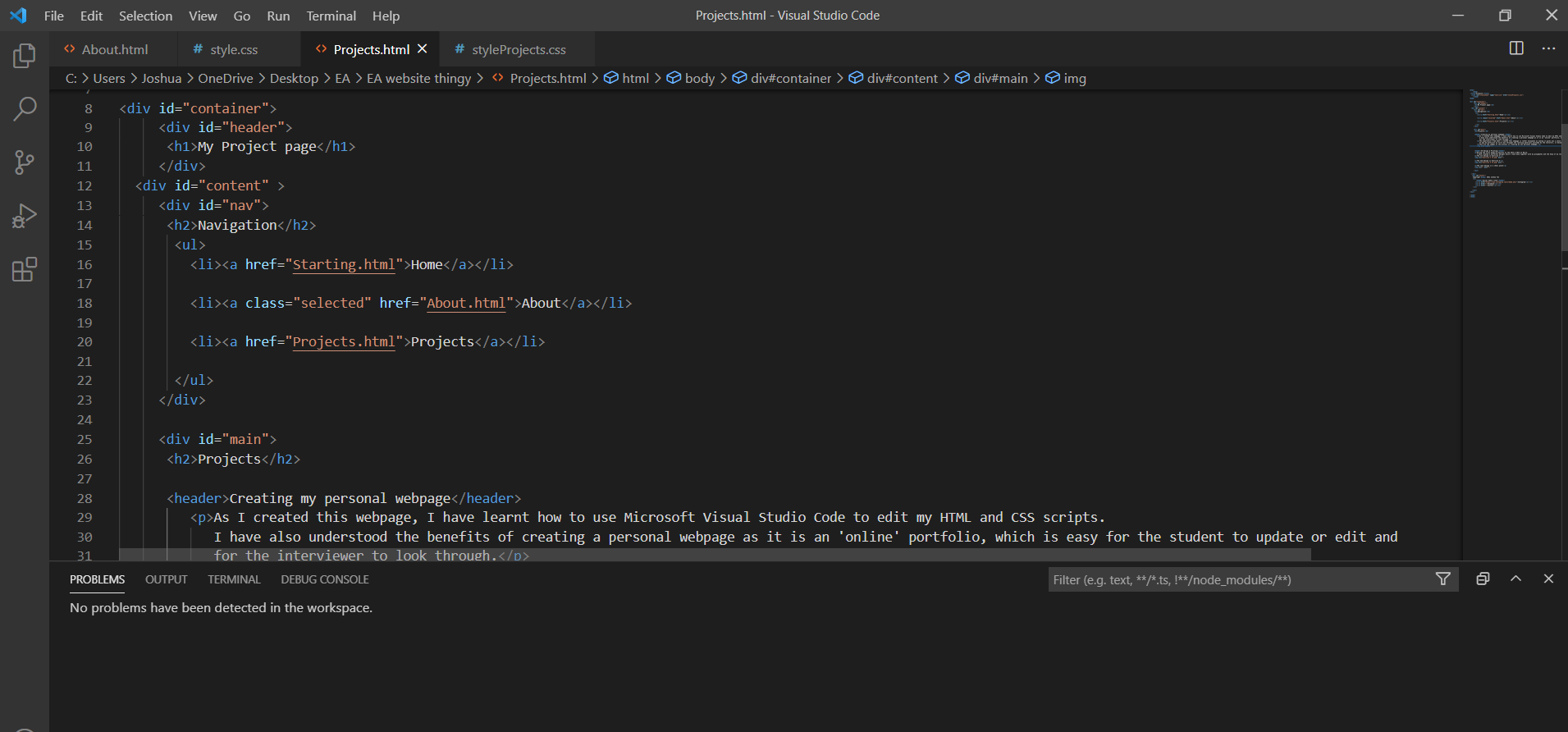This screenshot has height=732, width=1568.
Task: Open the Source Control view
Action: click(x=25, y=162)
